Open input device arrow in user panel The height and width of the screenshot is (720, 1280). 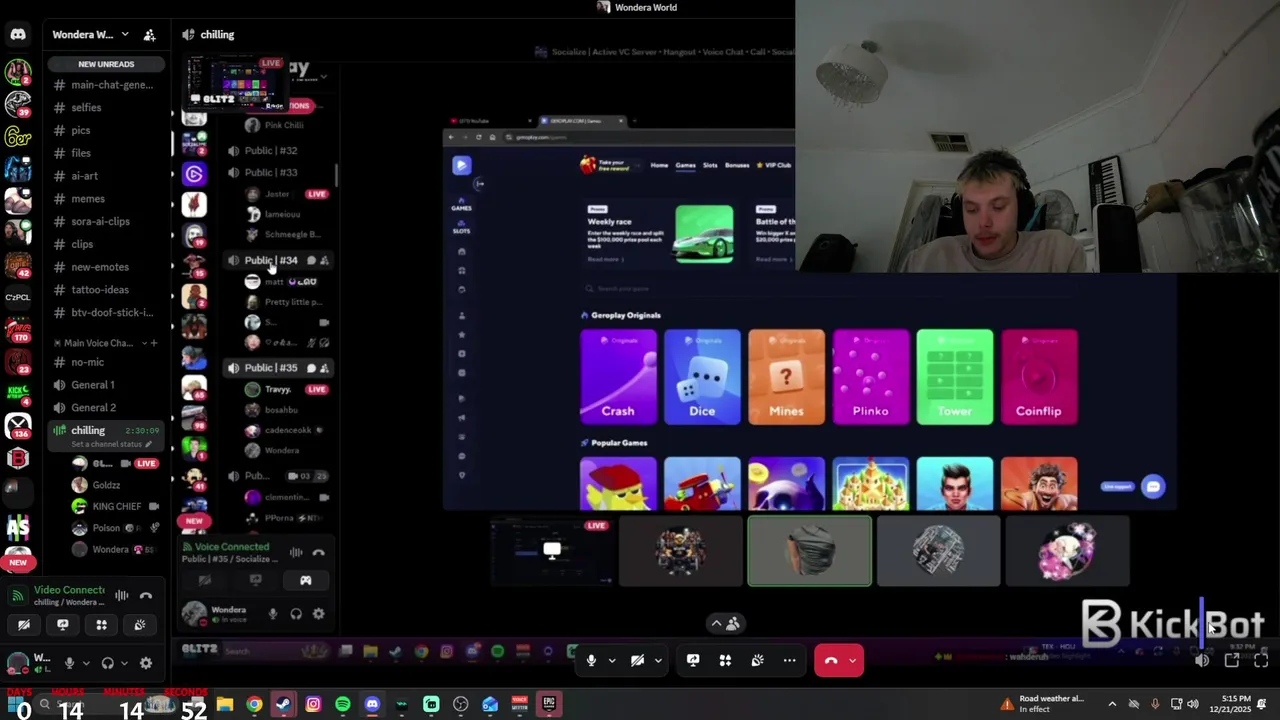point(86,662)
